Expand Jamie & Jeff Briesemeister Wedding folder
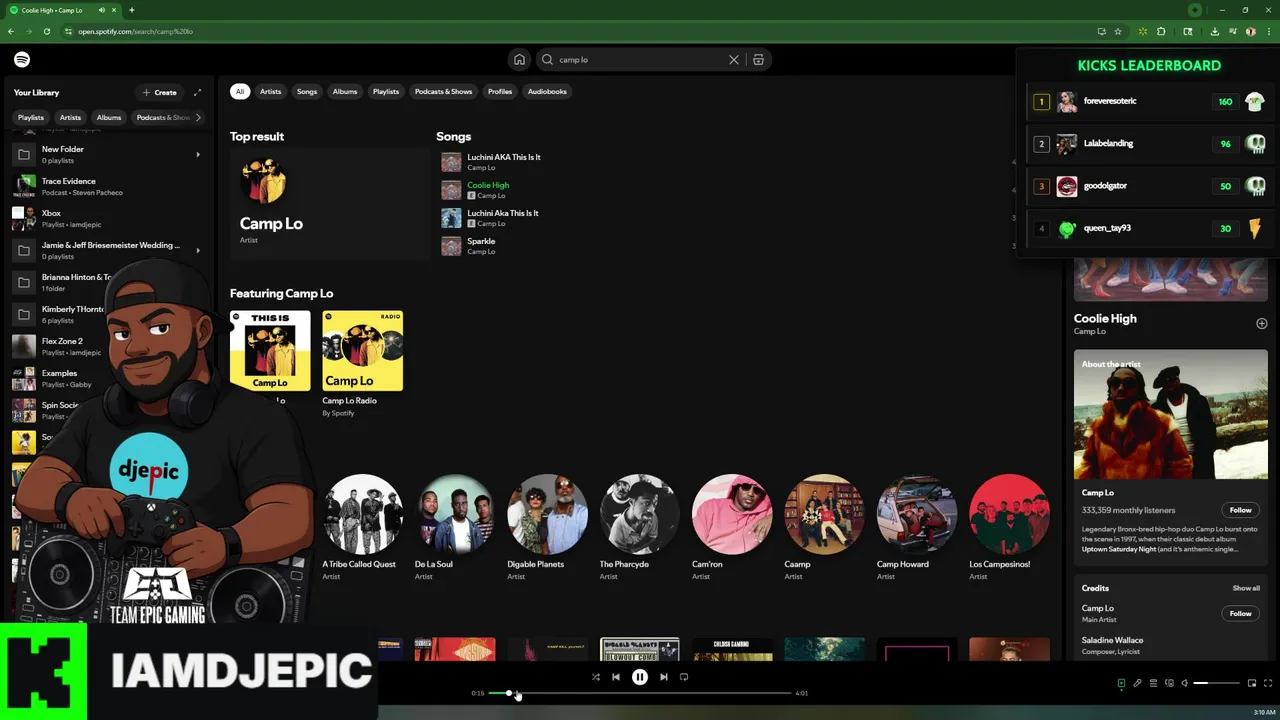This screenshot has width=1280, height=720. click(x=198, y=250)
